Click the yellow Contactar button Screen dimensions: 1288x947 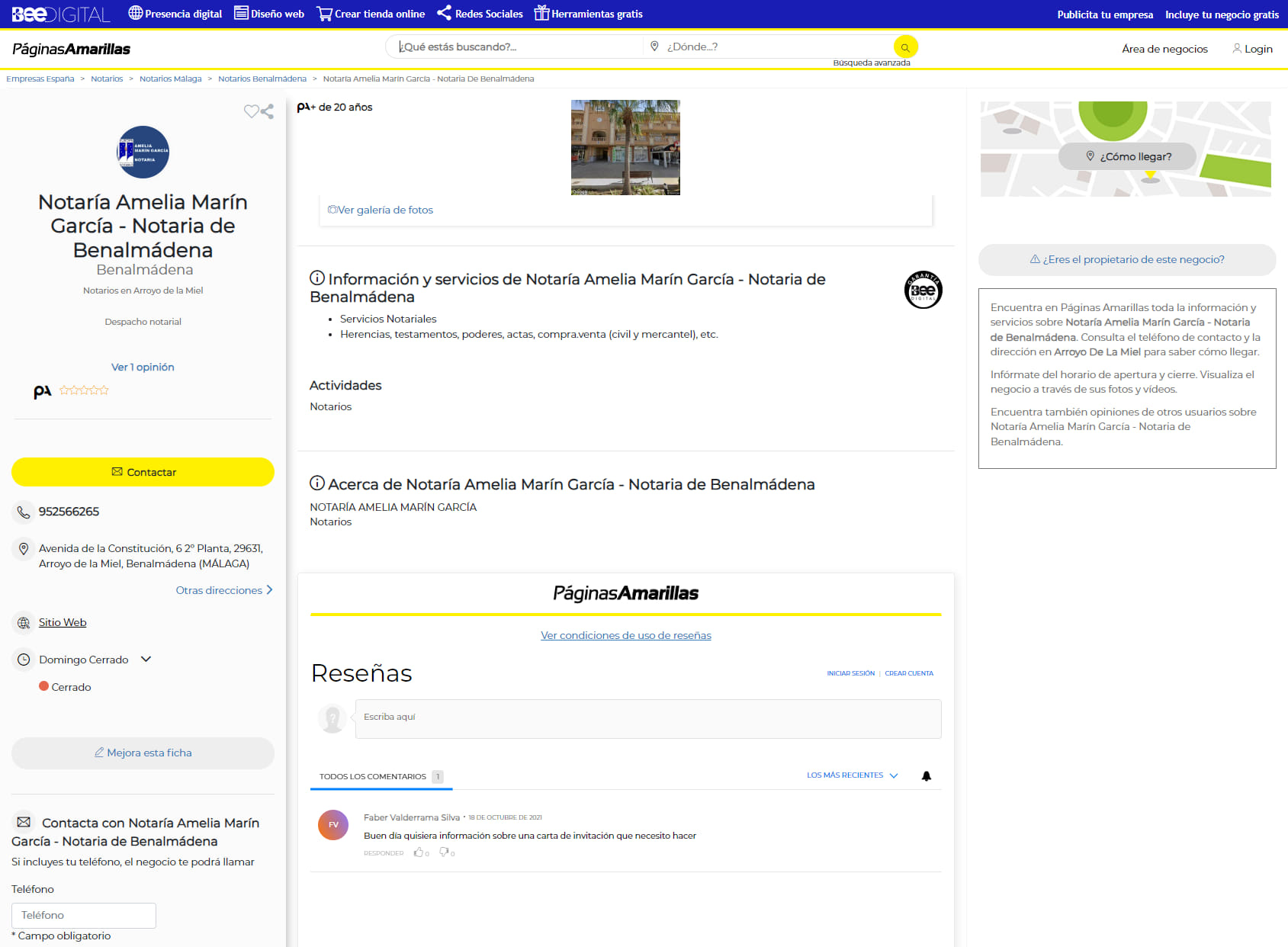click(x=143, y=472)
